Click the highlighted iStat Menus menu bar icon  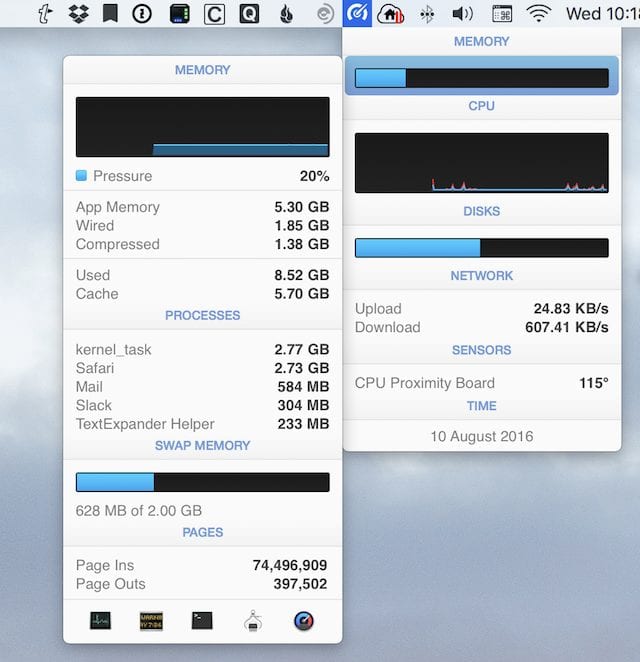(356, 14)
